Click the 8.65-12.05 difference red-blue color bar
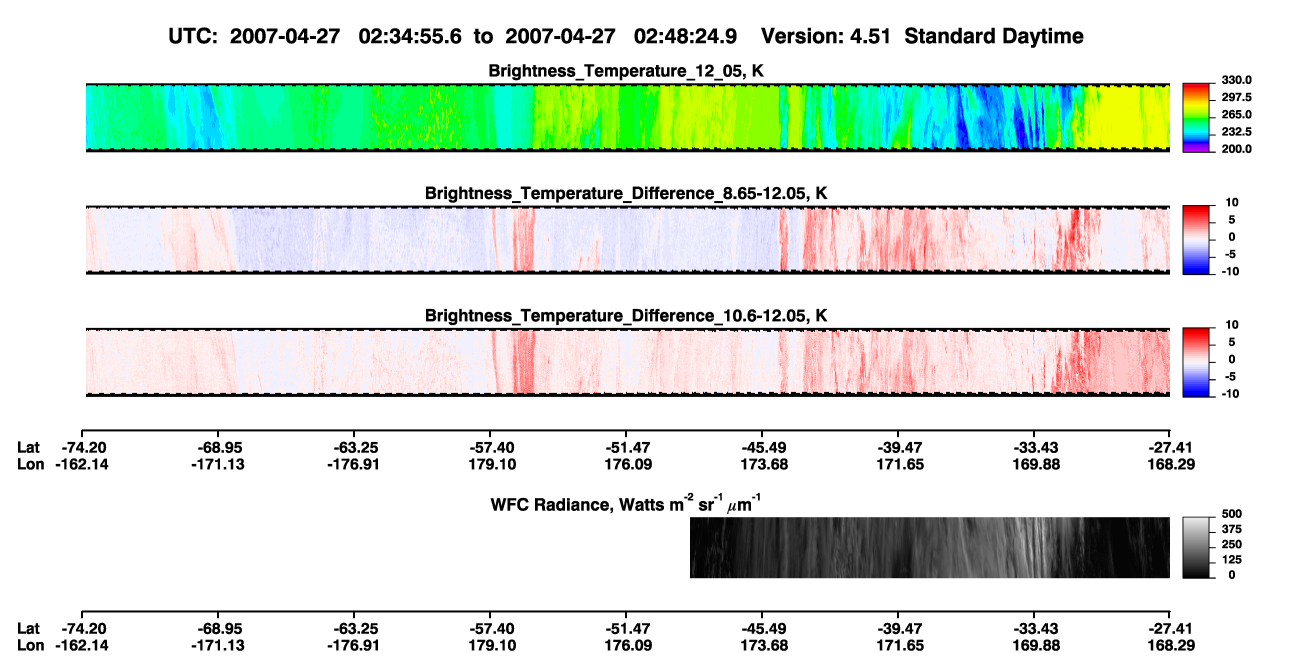 pos(1195,239)
